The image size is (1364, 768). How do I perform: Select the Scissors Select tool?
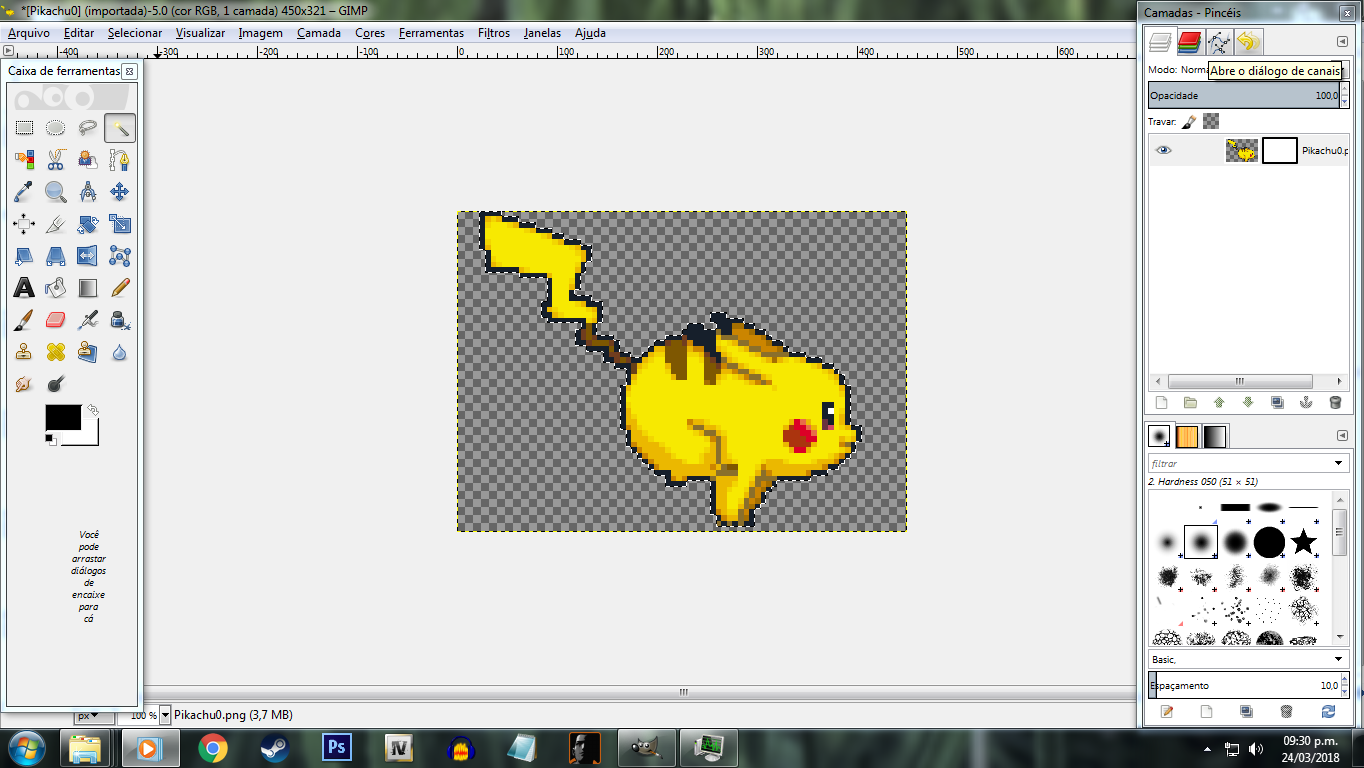(x=56, y=160)
